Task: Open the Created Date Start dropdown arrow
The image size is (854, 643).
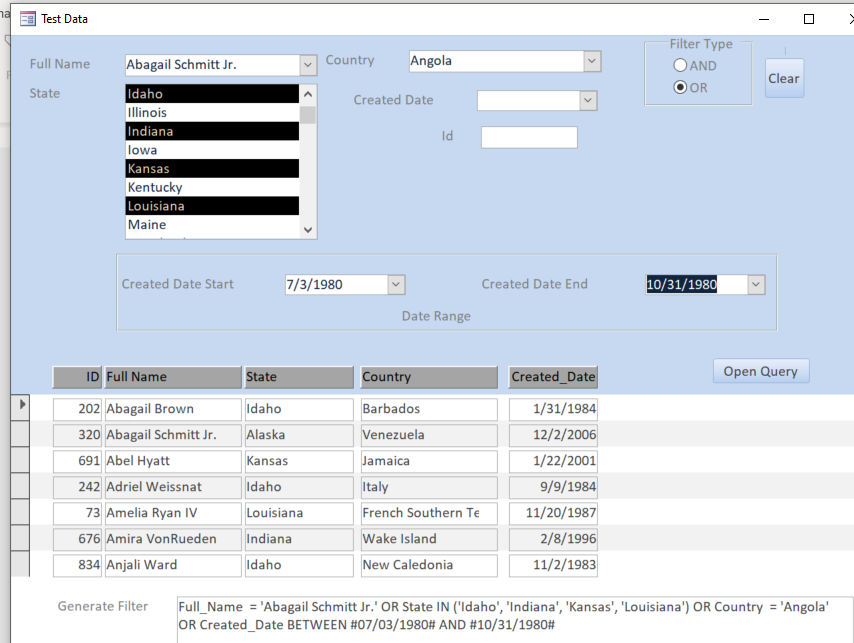Action: click(396, 284)
